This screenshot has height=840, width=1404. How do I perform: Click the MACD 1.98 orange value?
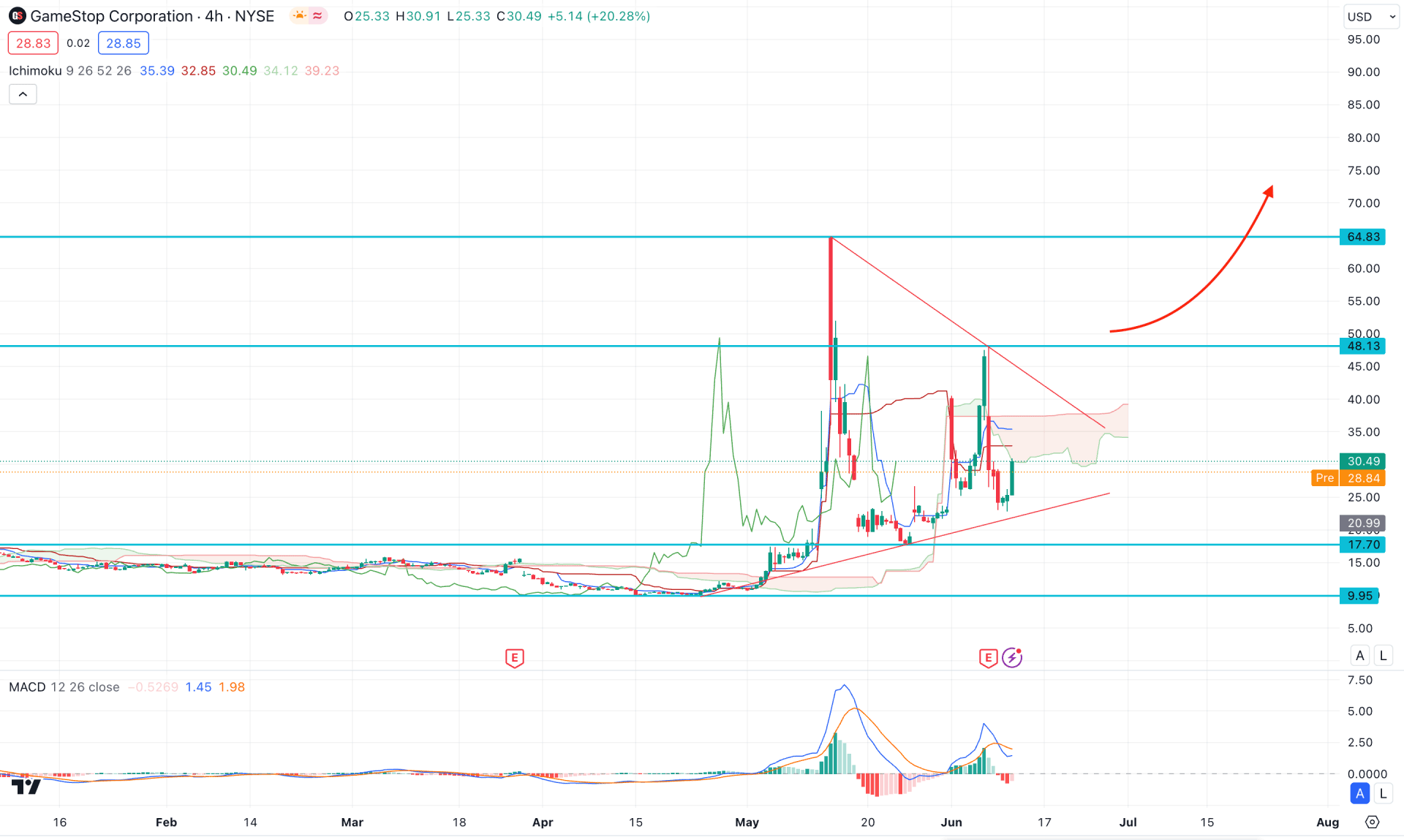tap(232, 687)
